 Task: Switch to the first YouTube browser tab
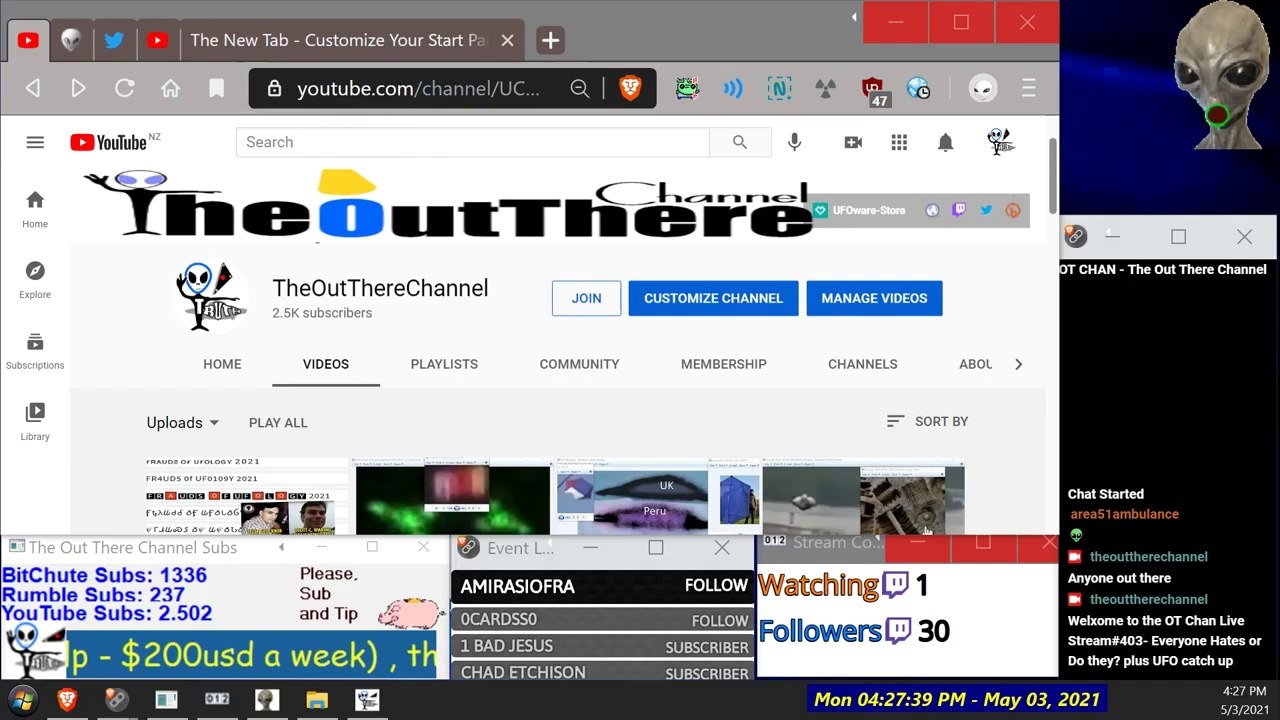(x=28, y=41)
